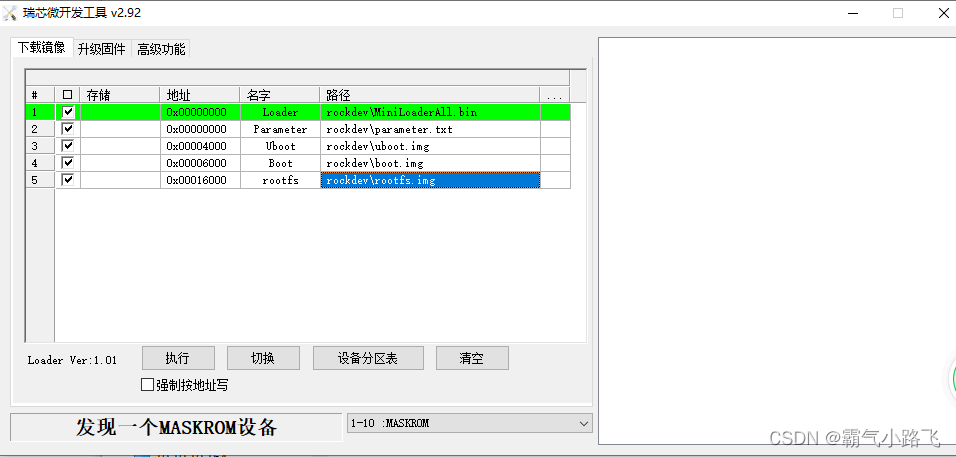Click the row number 5 cell
Image resolution: width=956 pixels, height=457 pixels.
pos(40,180)
